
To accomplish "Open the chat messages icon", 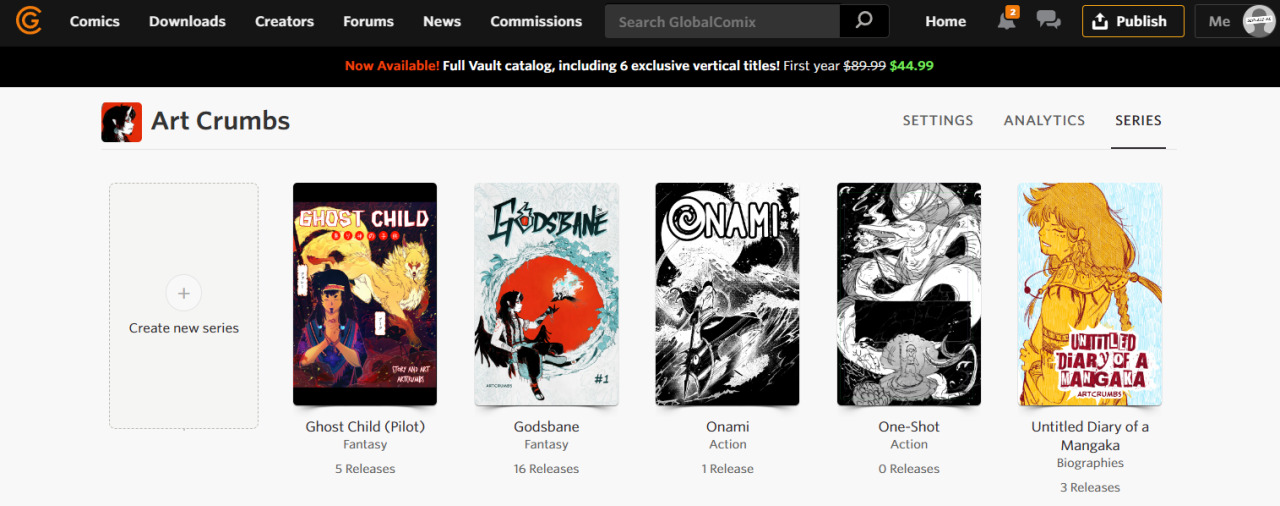I will (1048, 20).
